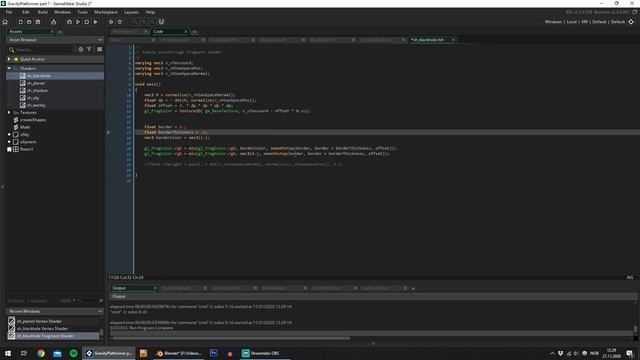Open asset browser filter funnel icon
This screenshot has height=360, width=640.
click(x=89, y=49)
